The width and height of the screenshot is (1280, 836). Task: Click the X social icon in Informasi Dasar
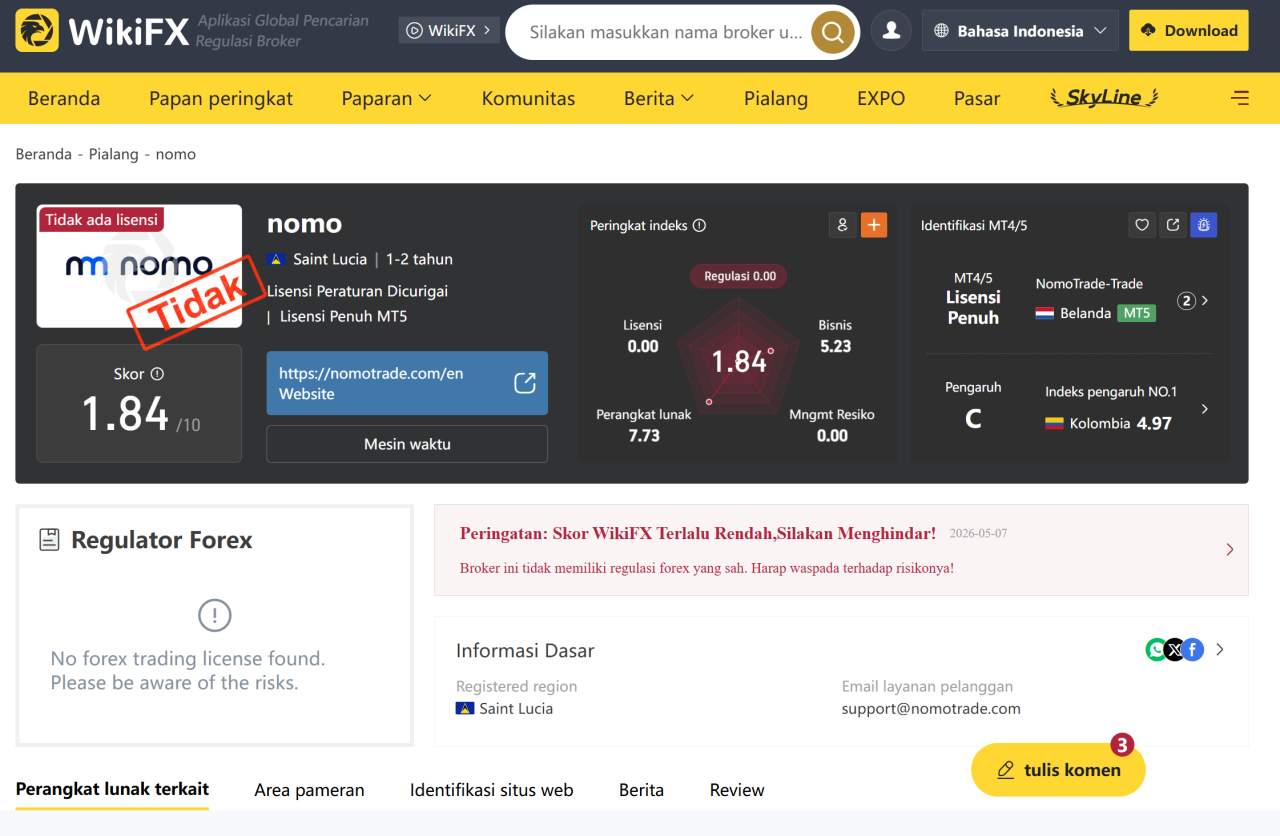pyautogui.click(x=1174, y=650)
